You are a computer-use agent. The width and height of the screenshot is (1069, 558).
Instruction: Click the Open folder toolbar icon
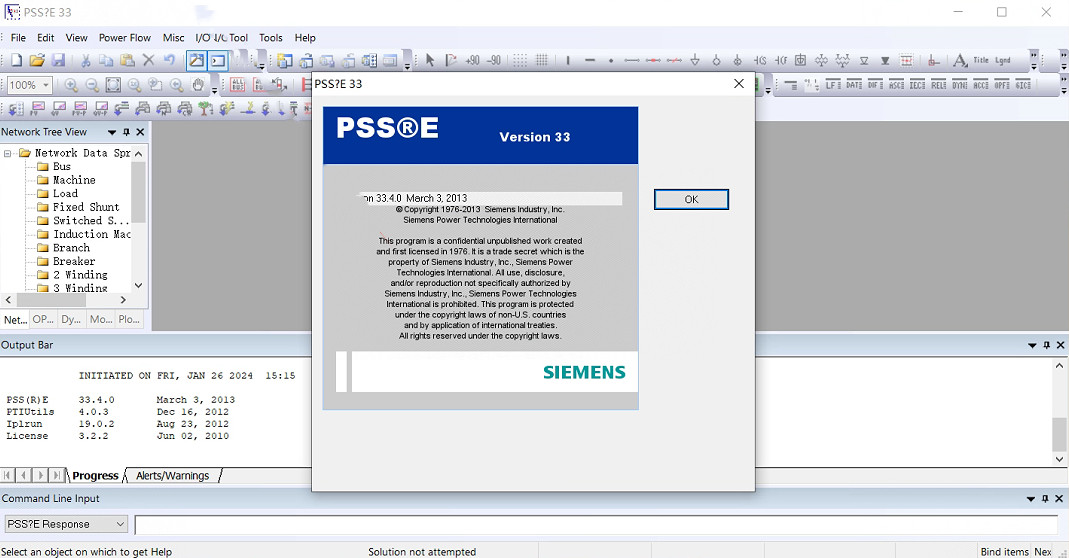point(37,61)
